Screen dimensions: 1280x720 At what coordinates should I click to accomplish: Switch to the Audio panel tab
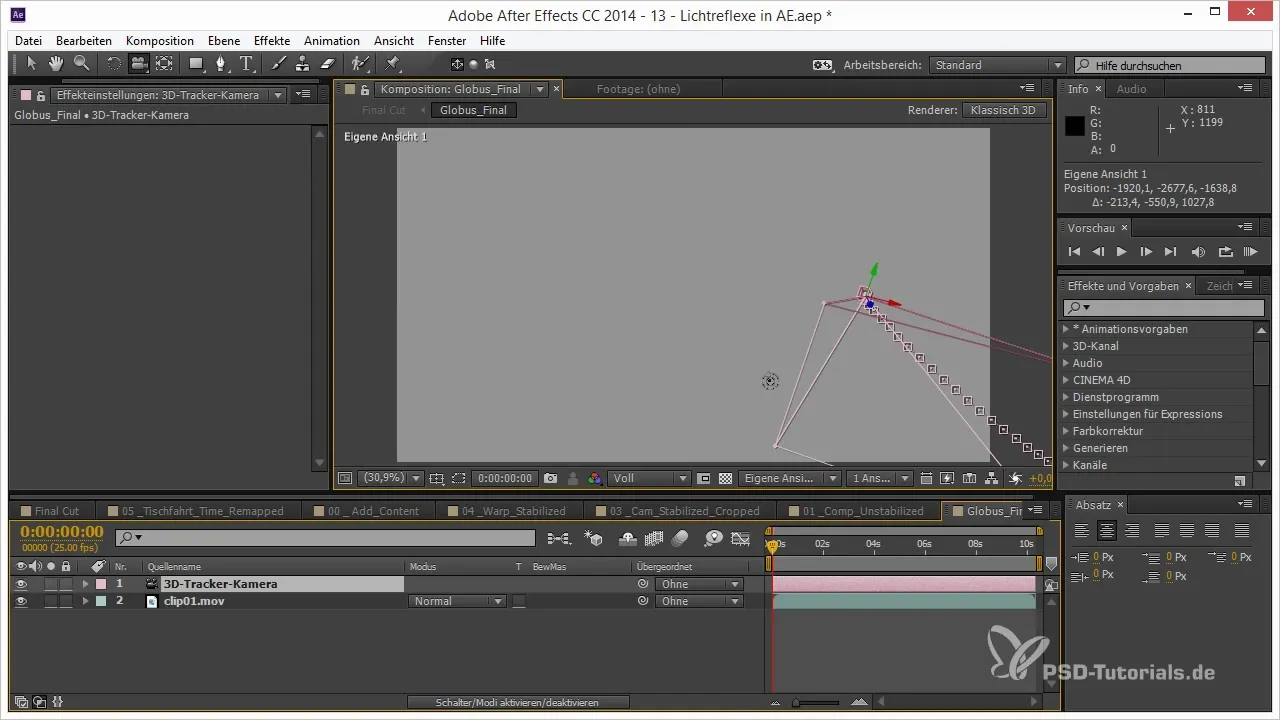point(1131,89)
